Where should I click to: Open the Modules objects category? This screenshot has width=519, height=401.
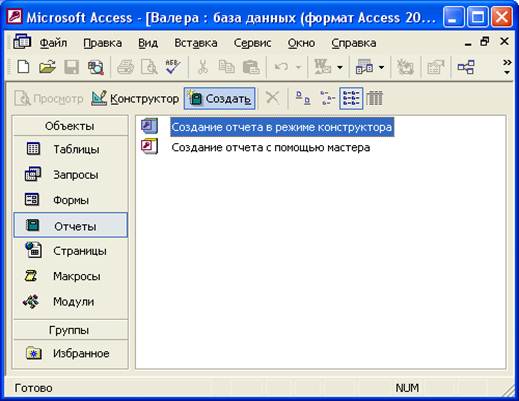coord(70,302)
